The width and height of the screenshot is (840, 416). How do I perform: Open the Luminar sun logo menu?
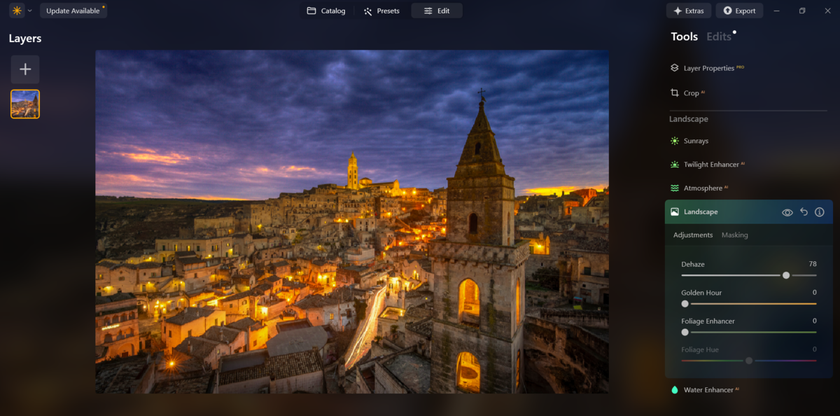click(x=17, y=11)
